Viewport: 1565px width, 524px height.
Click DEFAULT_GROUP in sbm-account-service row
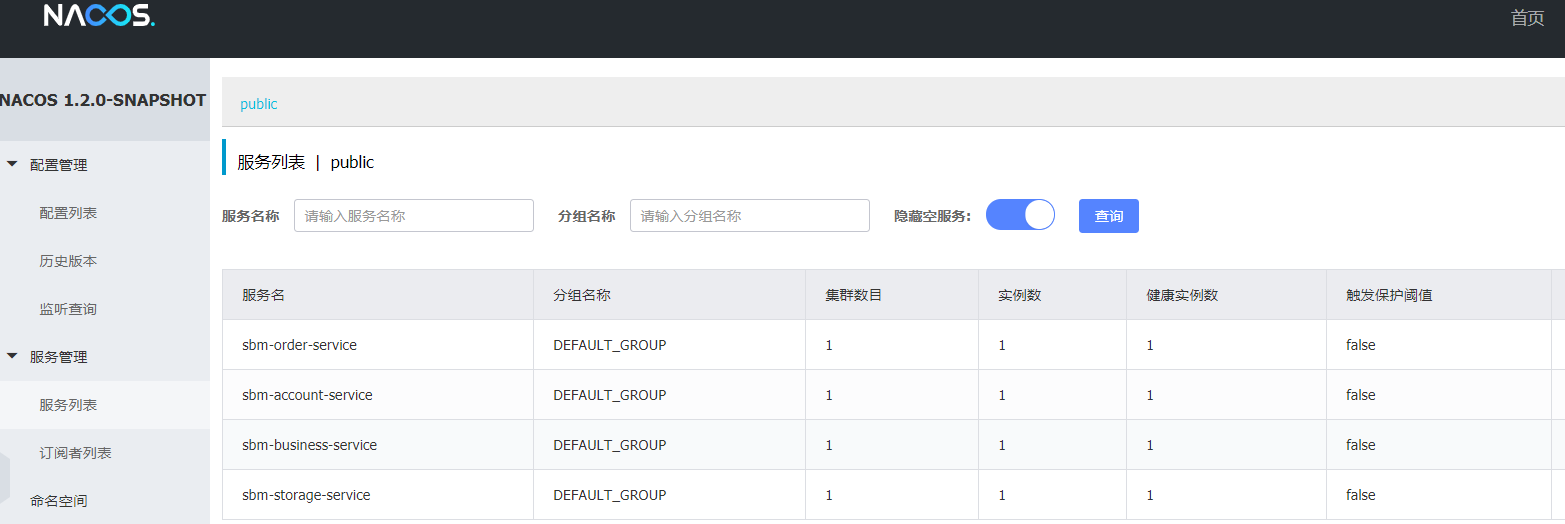click(x=610, y=395)
